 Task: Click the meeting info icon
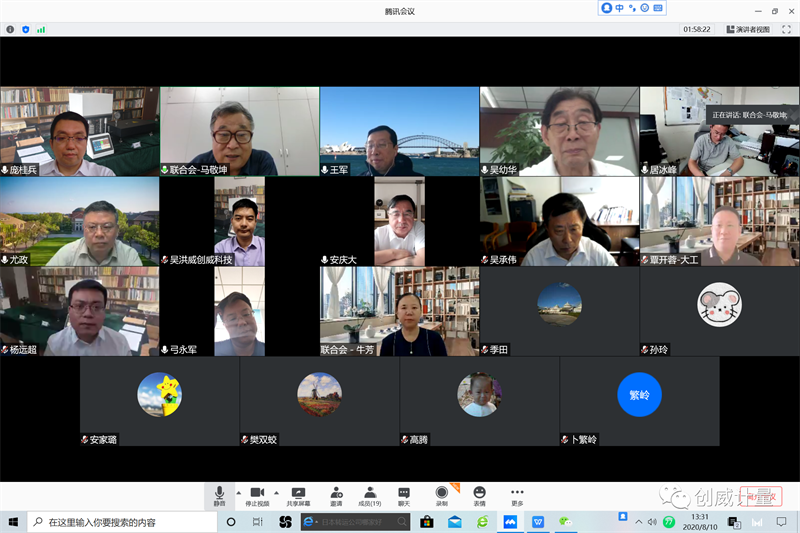(10, 29)
